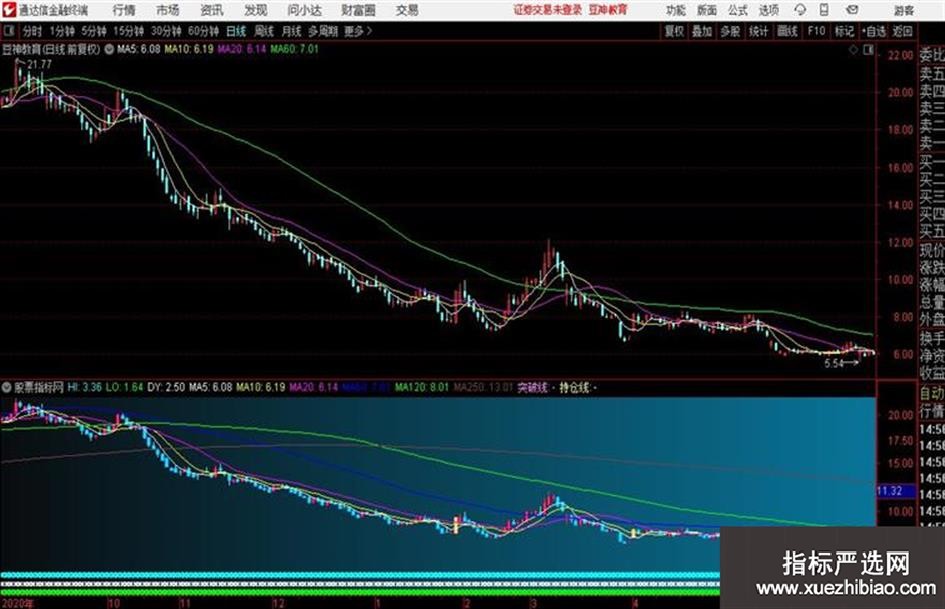This screenshot has height=609, width=945.
Task: Switch to the 30分钟 period tab
Action: 166,31
